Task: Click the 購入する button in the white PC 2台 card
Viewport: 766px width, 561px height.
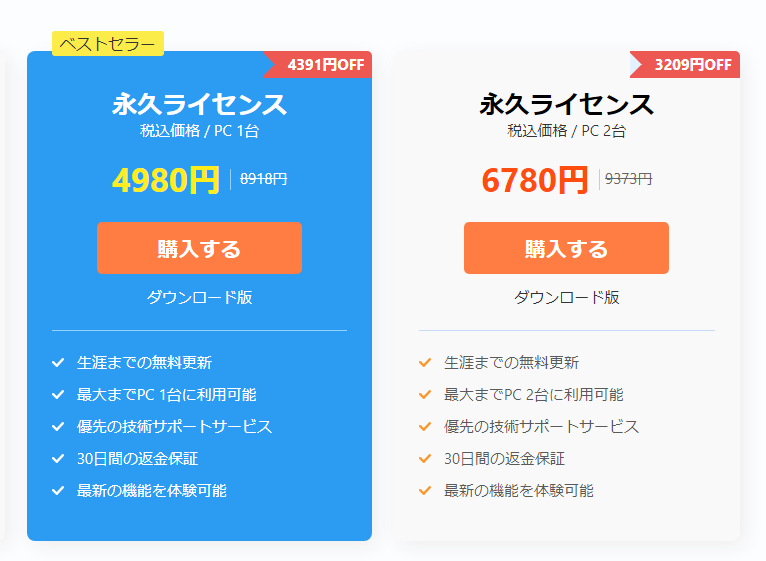Action: click(566, 248)
